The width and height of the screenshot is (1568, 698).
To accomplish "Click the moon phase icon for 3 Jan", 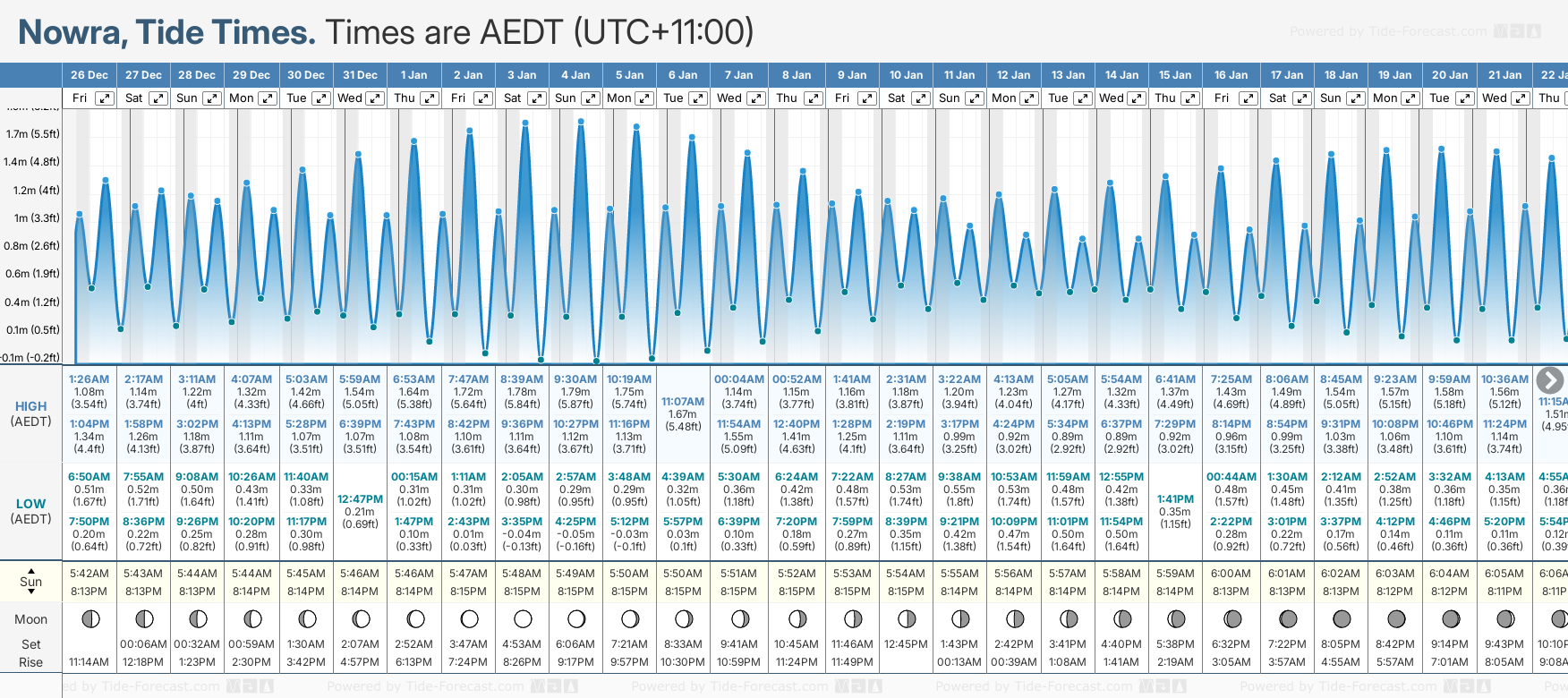I will click(523, 618).
